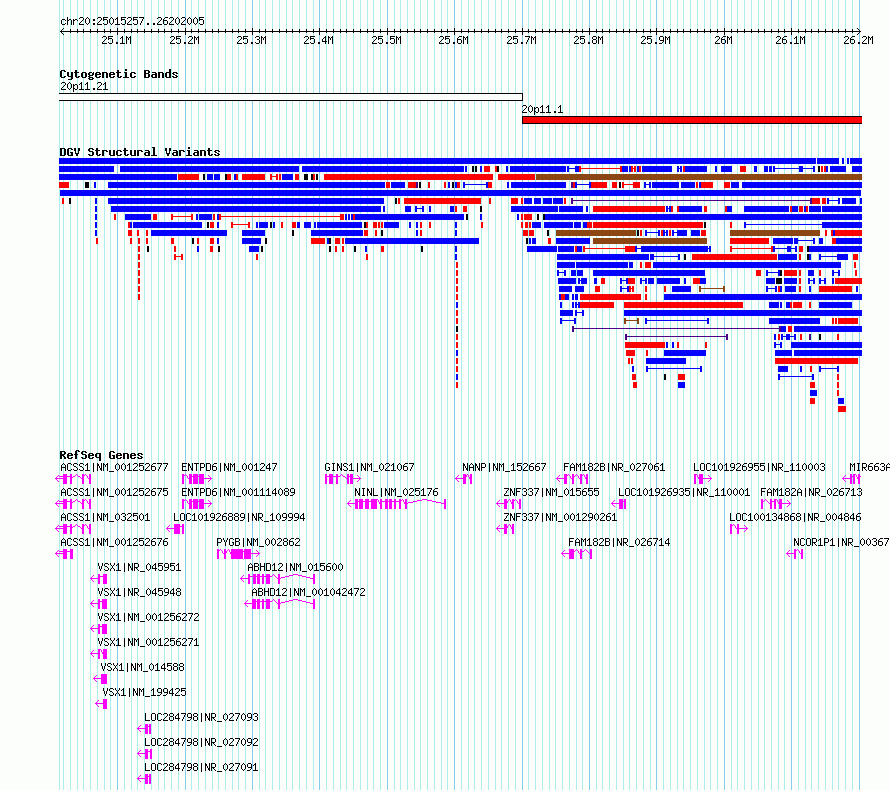Select FAM182A|NR_026713 gene label
The image size is (890, 790).
click(811, 492)
